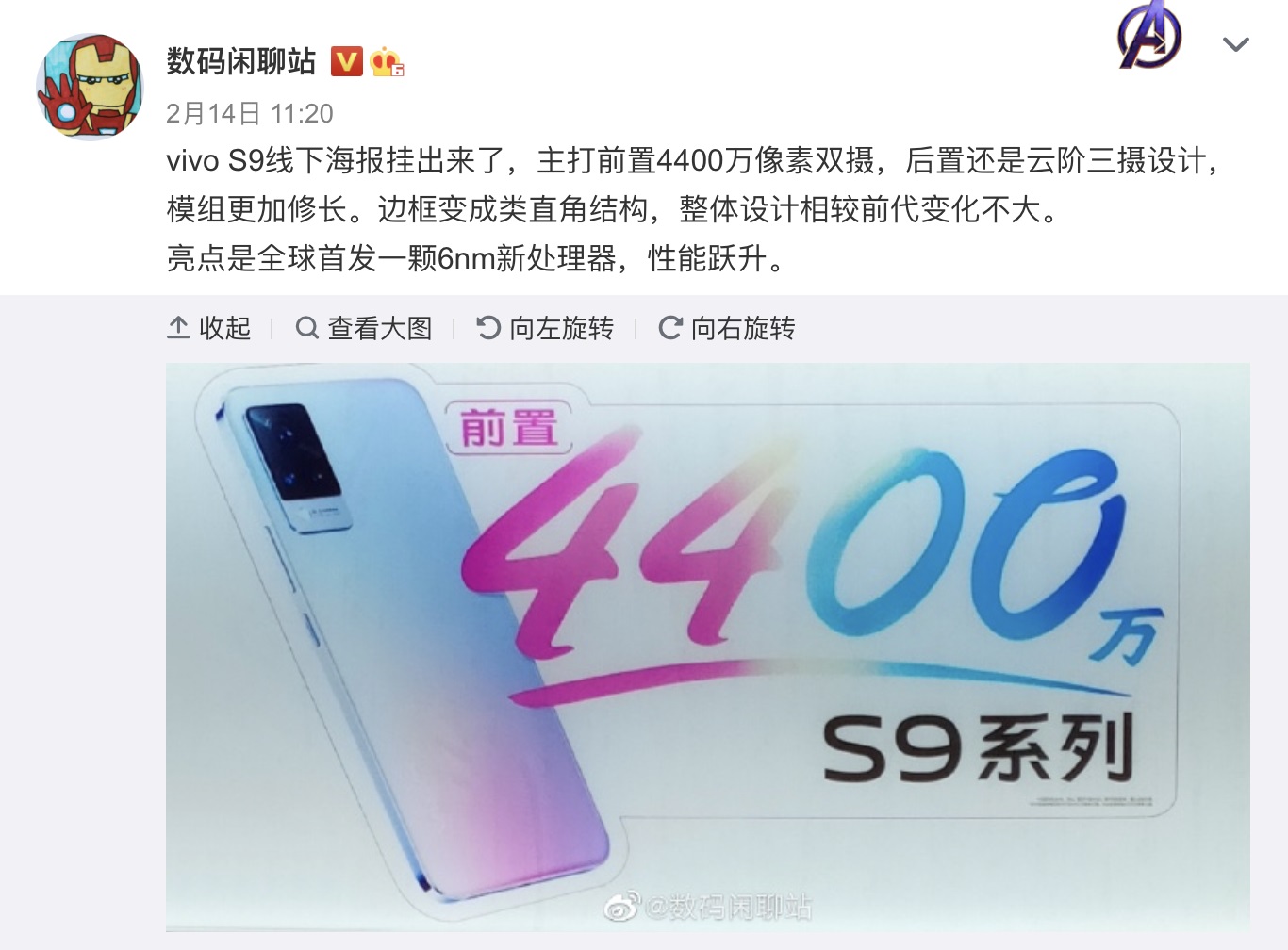
Task: Rotate the image with 向右旋转
Action: (744, 328)
